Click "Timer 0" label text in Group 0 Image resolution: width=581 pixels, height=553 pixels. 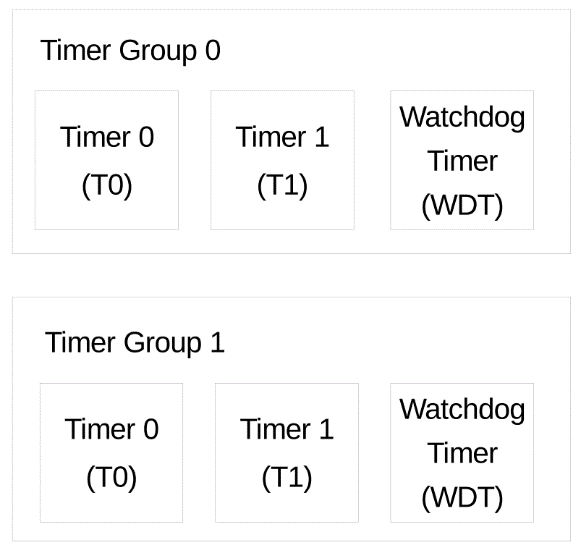tap(107, 137)
